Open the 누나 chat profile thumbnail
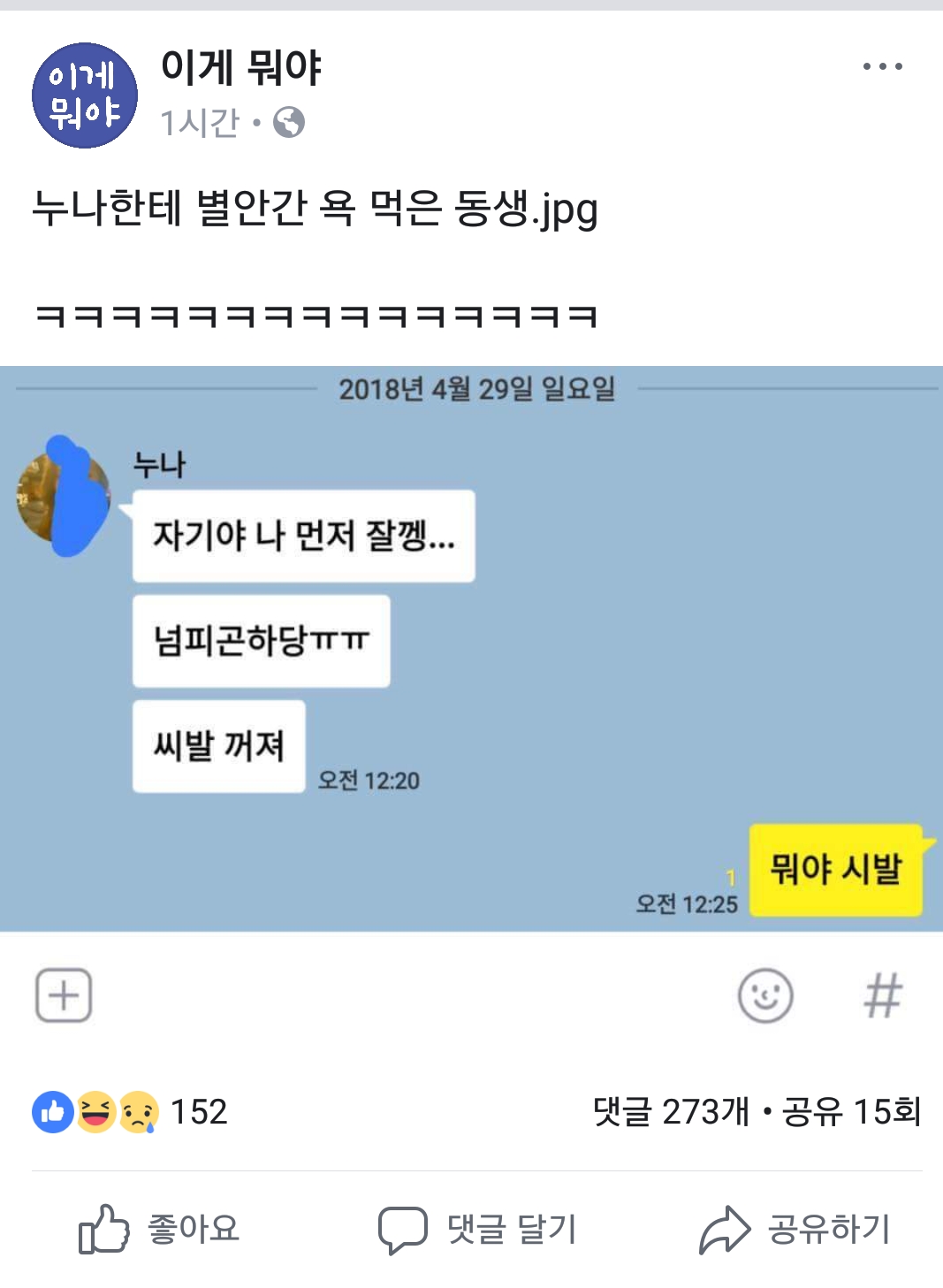This screenshot has height=1288, width=943. [x=64, y=496]
